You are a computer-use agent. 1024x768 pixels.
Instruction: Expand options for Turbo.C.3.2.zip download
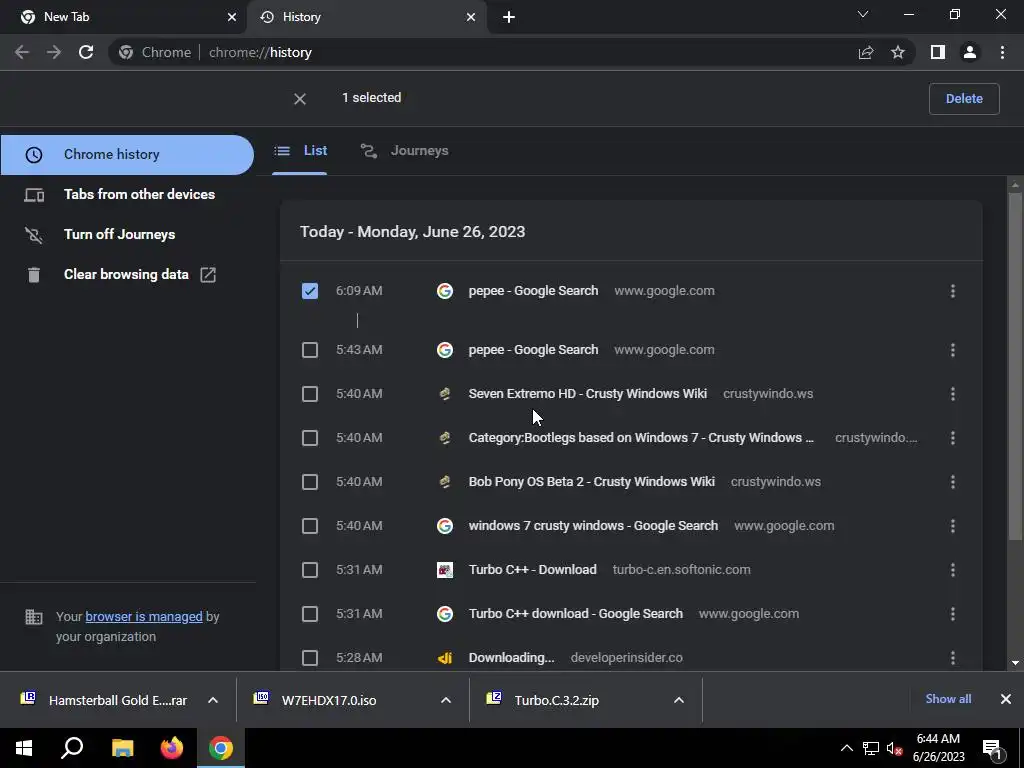pos(679,700)
